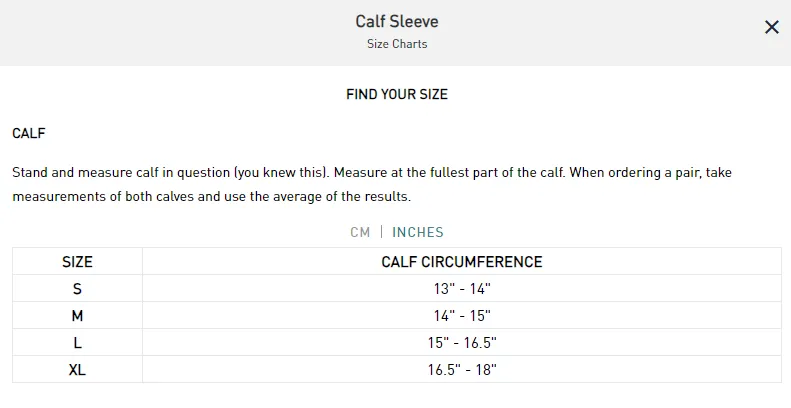Click the 15" - 16.5" measurement cell

462,342
